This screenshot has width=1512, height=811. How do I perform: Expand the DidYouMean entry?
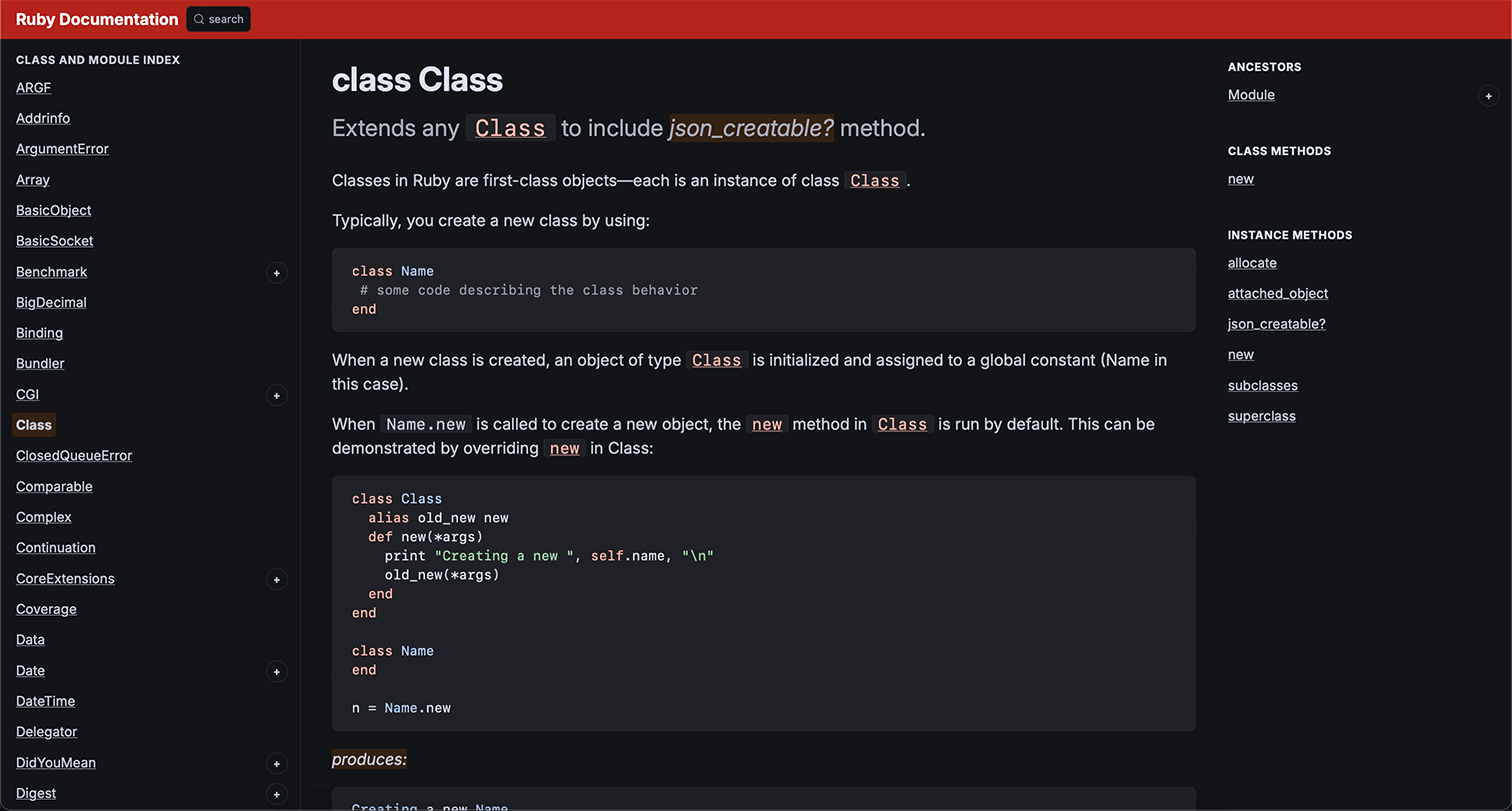click(277, 764)
